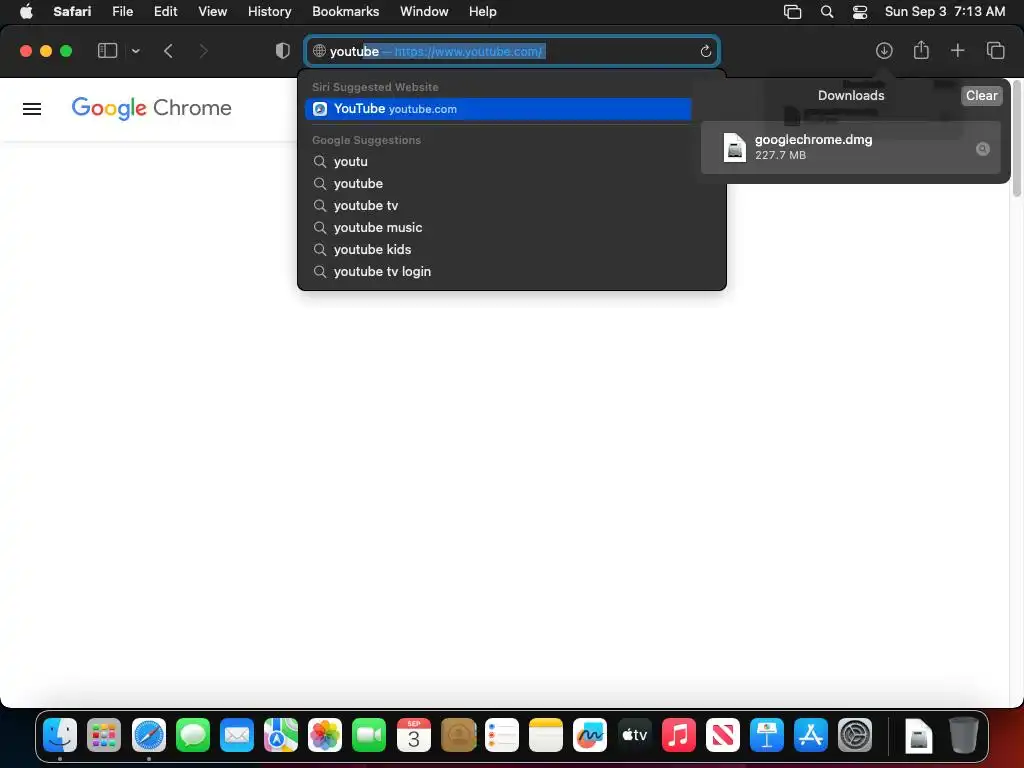This screenshot has height=768, width=1024.
Task: Open the Bookmarks menu
Action: tap(345, 11)
